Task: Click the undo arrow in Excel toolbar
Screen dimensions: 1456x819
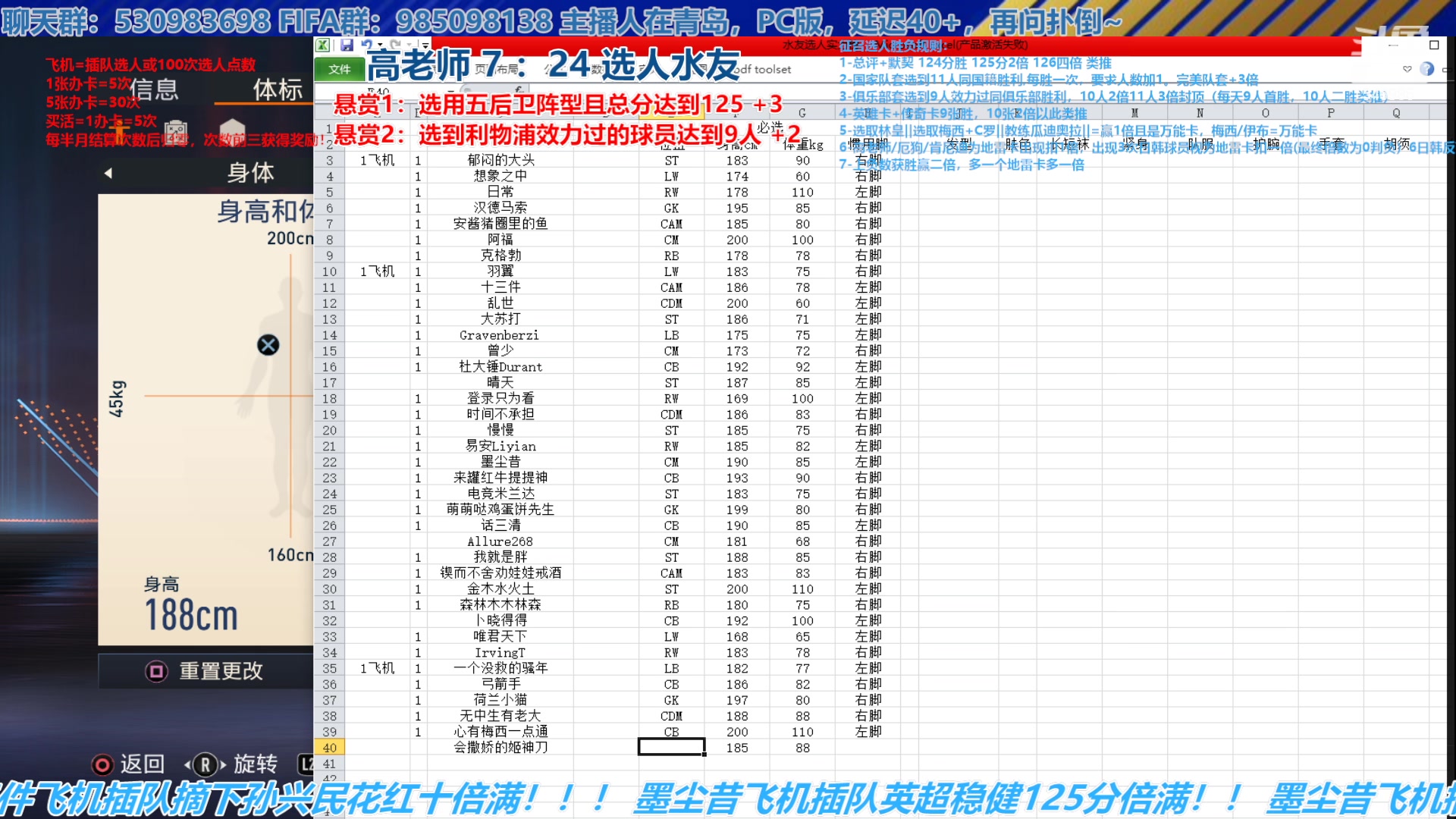Action: (367, 45)
